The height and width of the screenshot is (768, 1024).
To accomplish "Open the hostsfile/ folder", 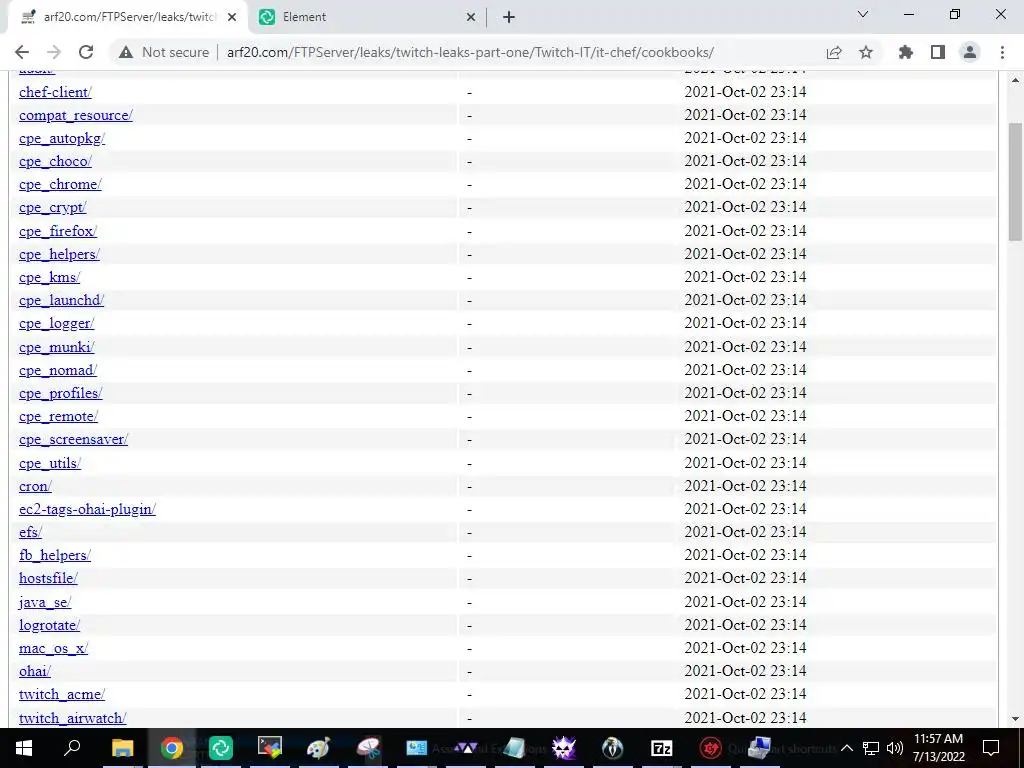I will click(48, 578).
